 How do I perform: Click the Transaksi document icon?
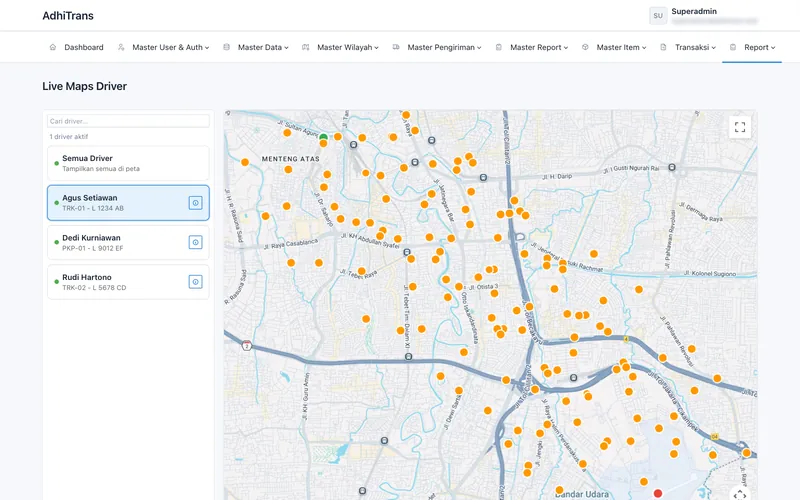click(663, 47)
